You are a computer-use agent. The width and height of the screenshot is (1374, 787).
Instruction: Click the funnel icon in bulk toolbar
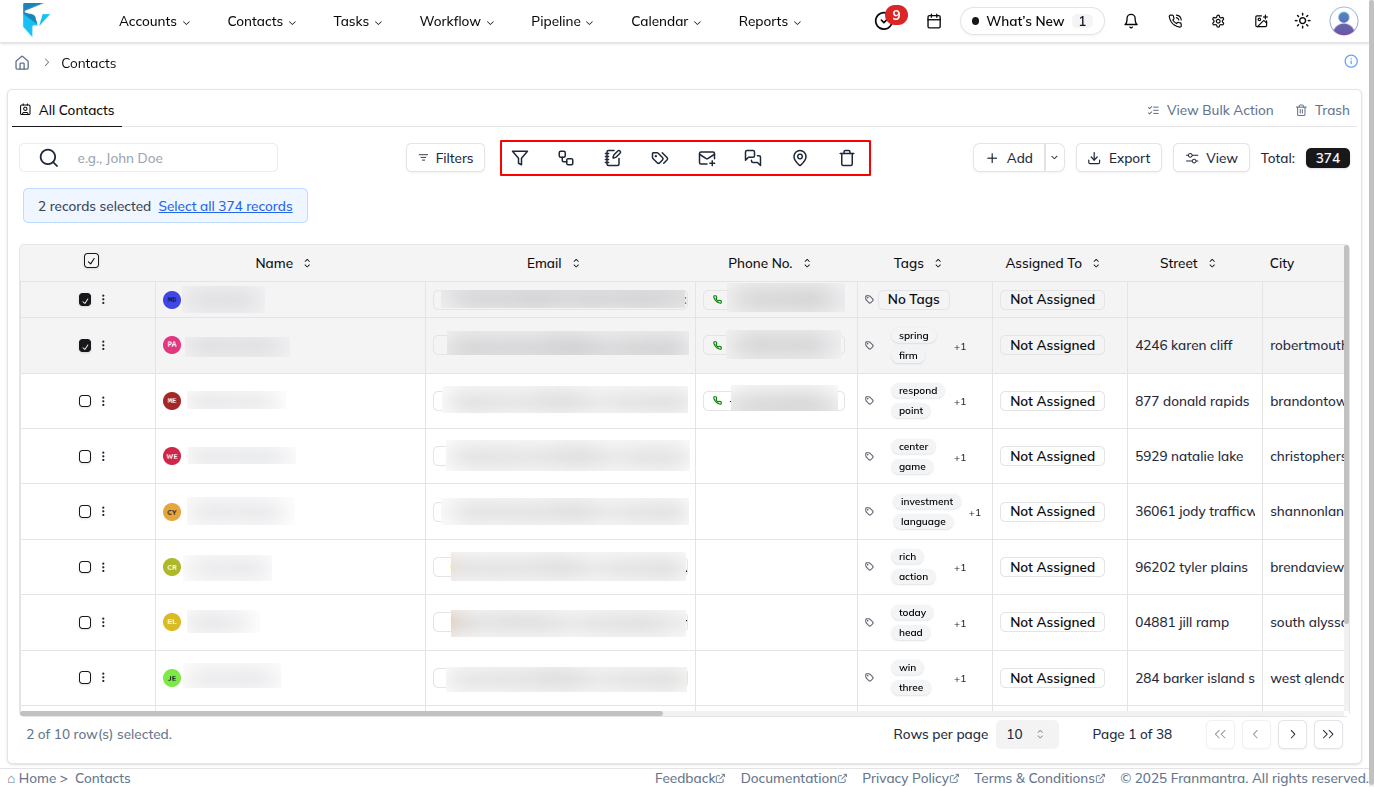(x=520, y=158)
